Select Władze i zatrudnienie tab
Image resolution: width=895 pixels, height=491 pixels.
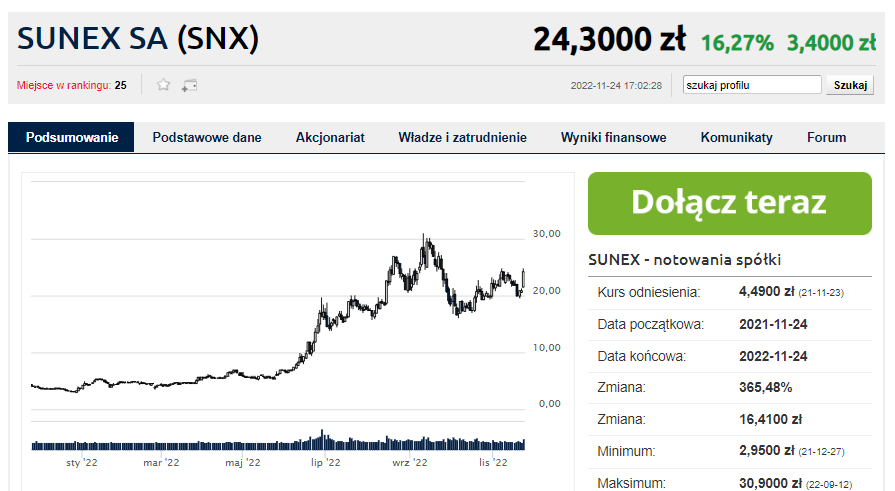click(x=462, y=138)
